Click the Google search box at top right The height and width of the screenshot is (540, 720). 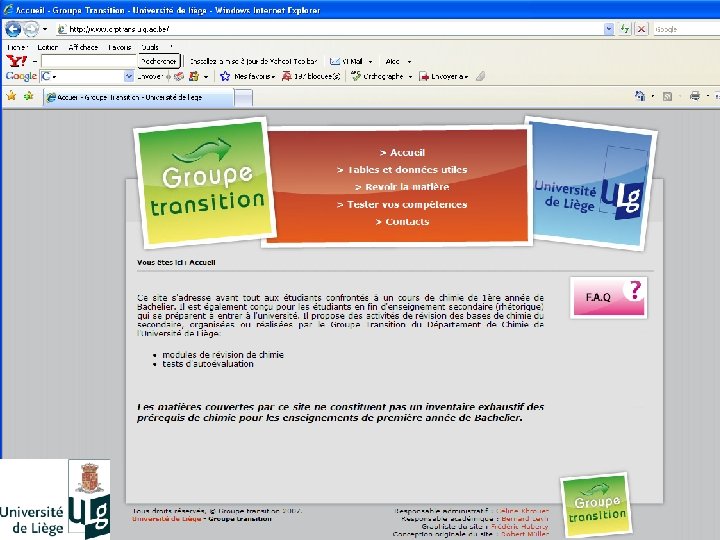click(686, 29)
